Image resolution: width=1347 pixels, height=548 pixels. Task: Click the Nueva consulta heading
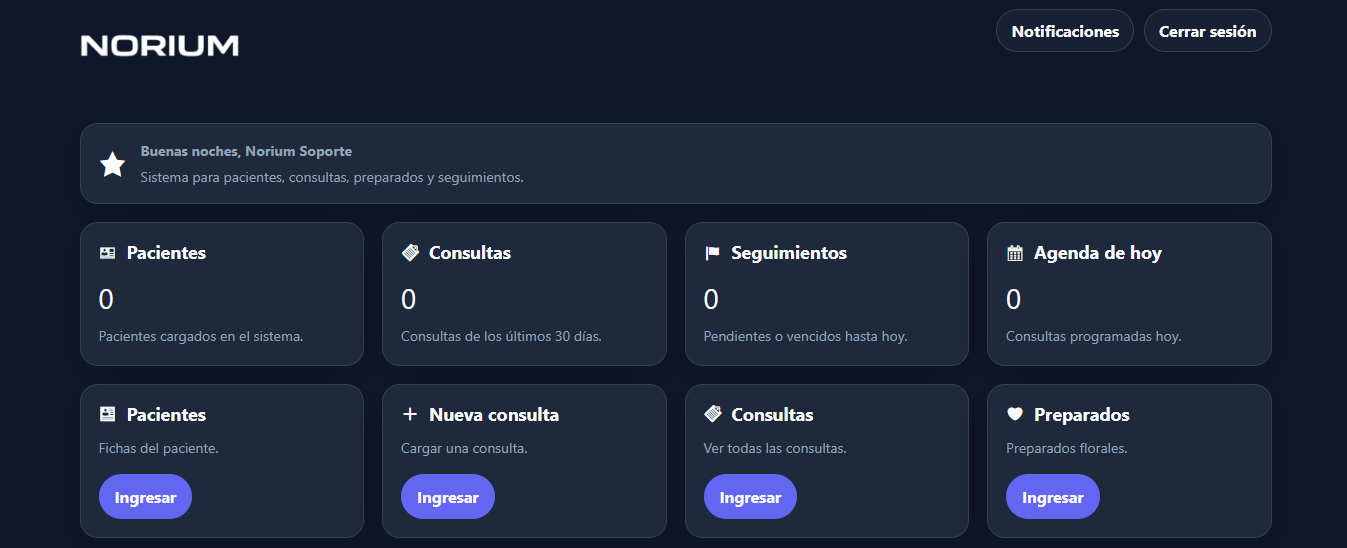pos(494,415)
